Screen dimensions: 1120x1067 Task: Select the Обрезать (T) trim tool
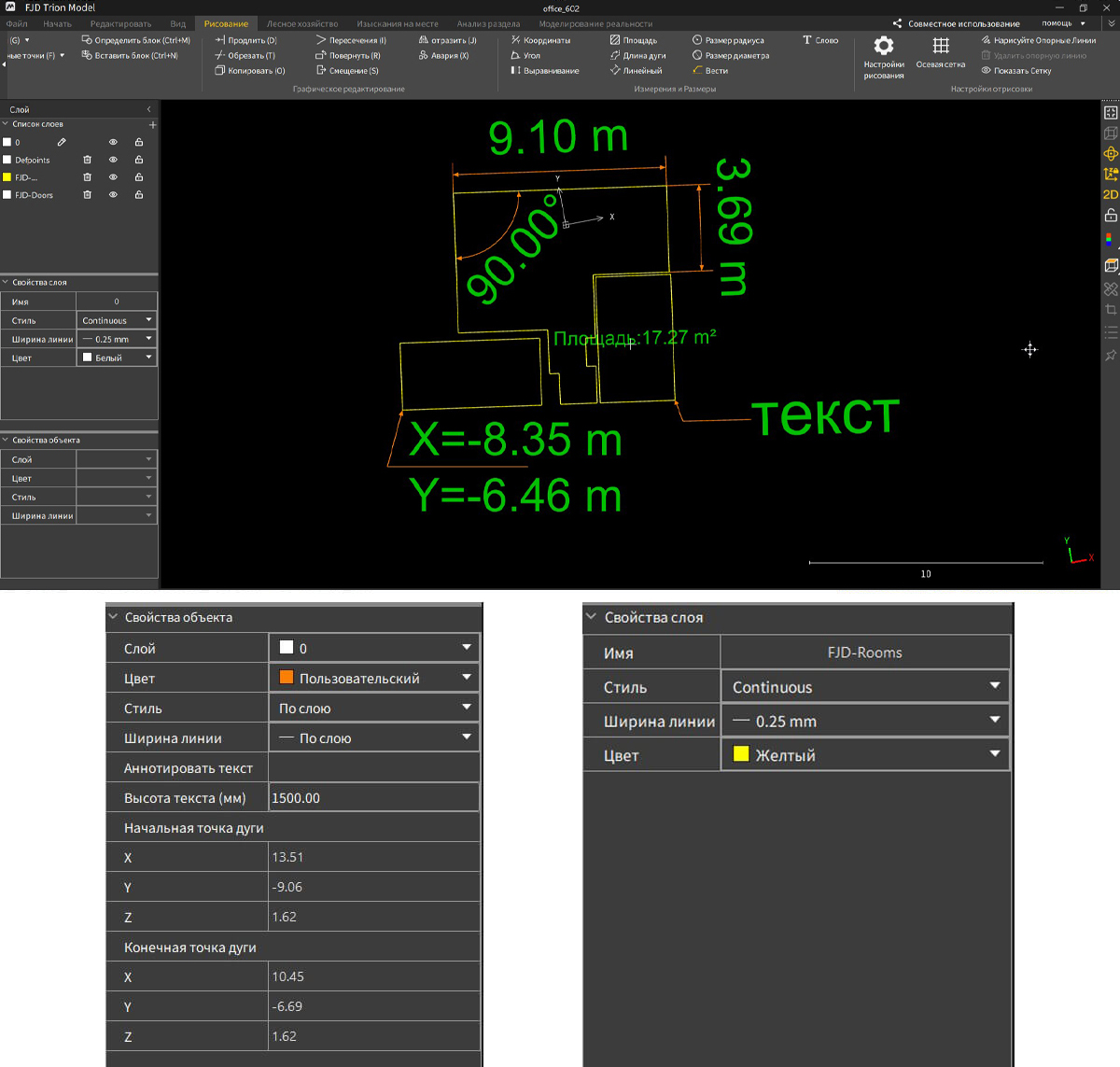245,56
